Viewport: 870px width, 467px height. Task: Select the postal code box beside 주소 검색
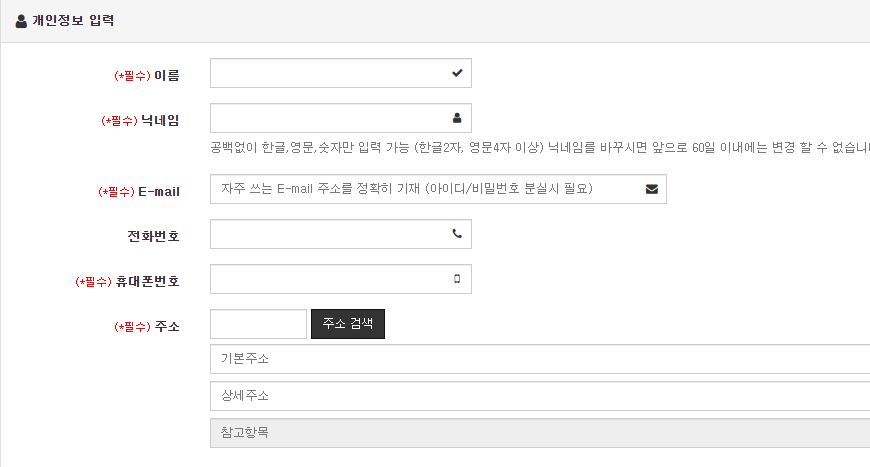tap(258, 324)
